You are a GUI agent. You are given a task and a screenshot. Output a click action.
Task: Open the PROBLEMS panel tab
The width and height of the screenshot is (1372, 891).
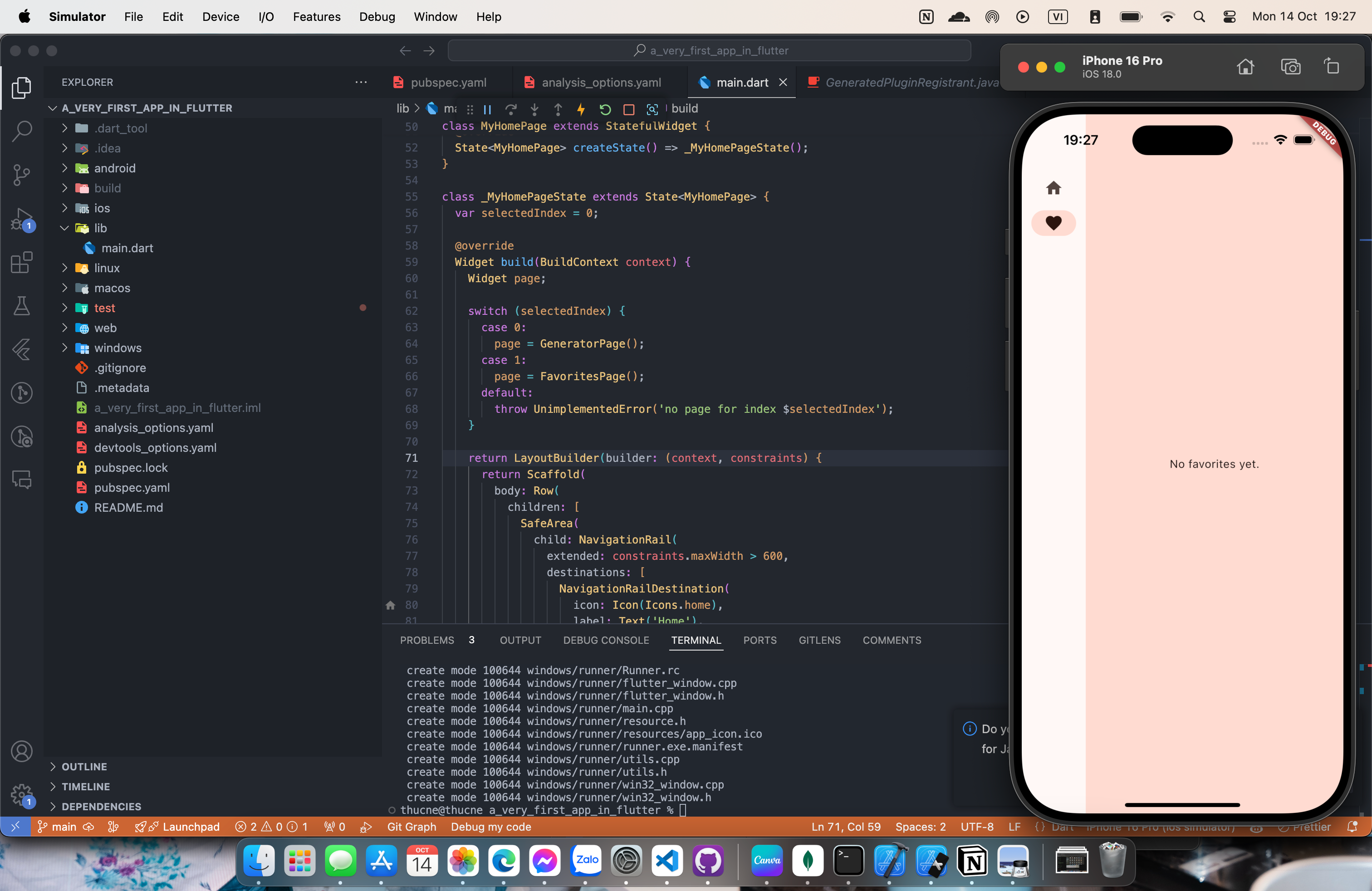pyautogui.click(x=427, y=640)
